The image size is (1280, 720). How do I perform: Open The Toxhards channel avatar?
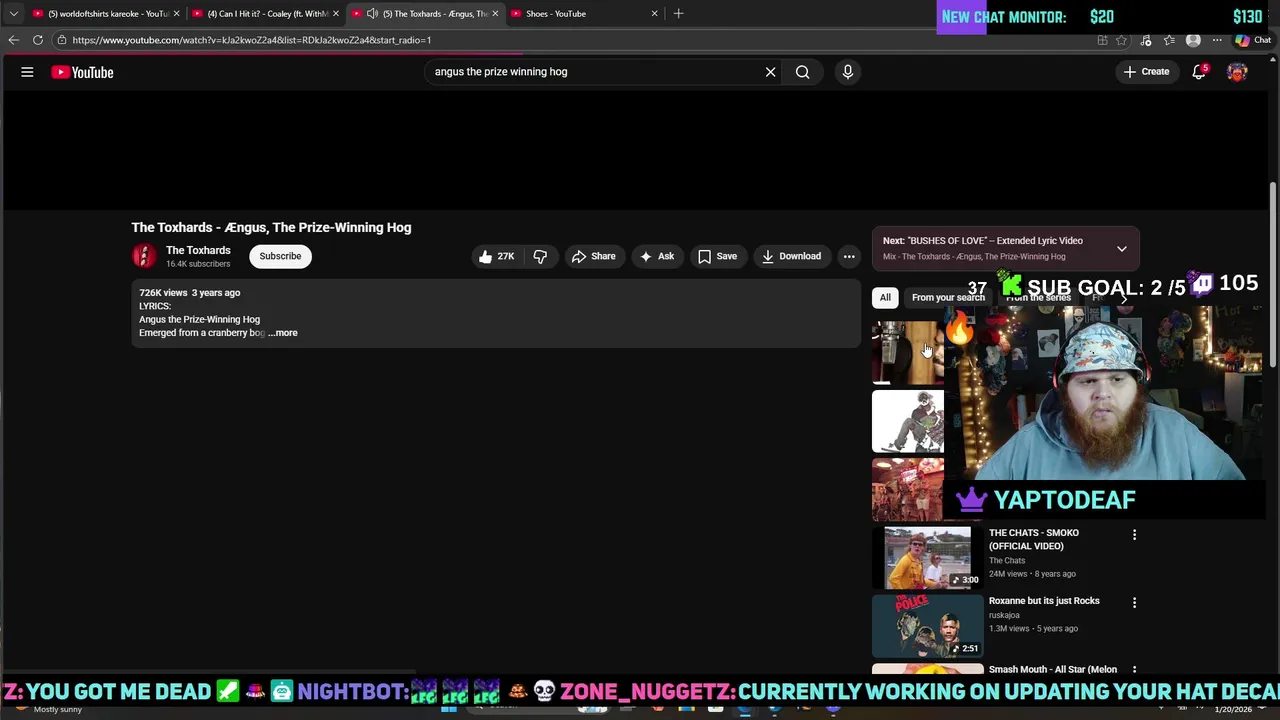(x=145, y=256)
